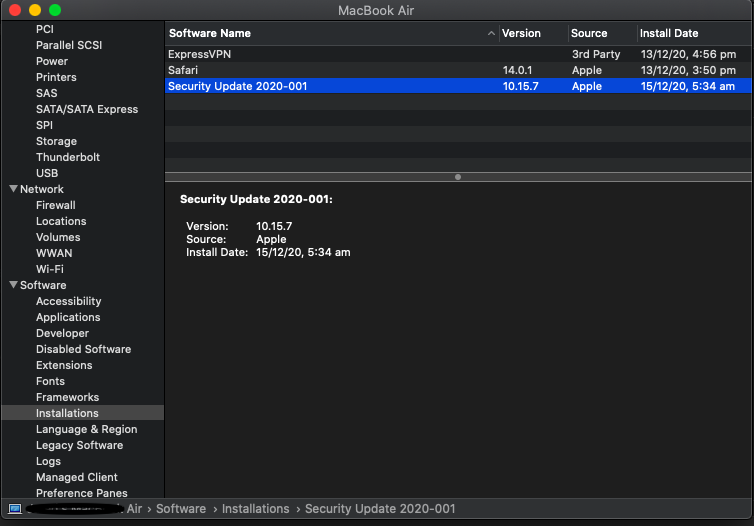
Task: Open Extensions under Software
Action: pyautogui.click(x=64, y=365)
